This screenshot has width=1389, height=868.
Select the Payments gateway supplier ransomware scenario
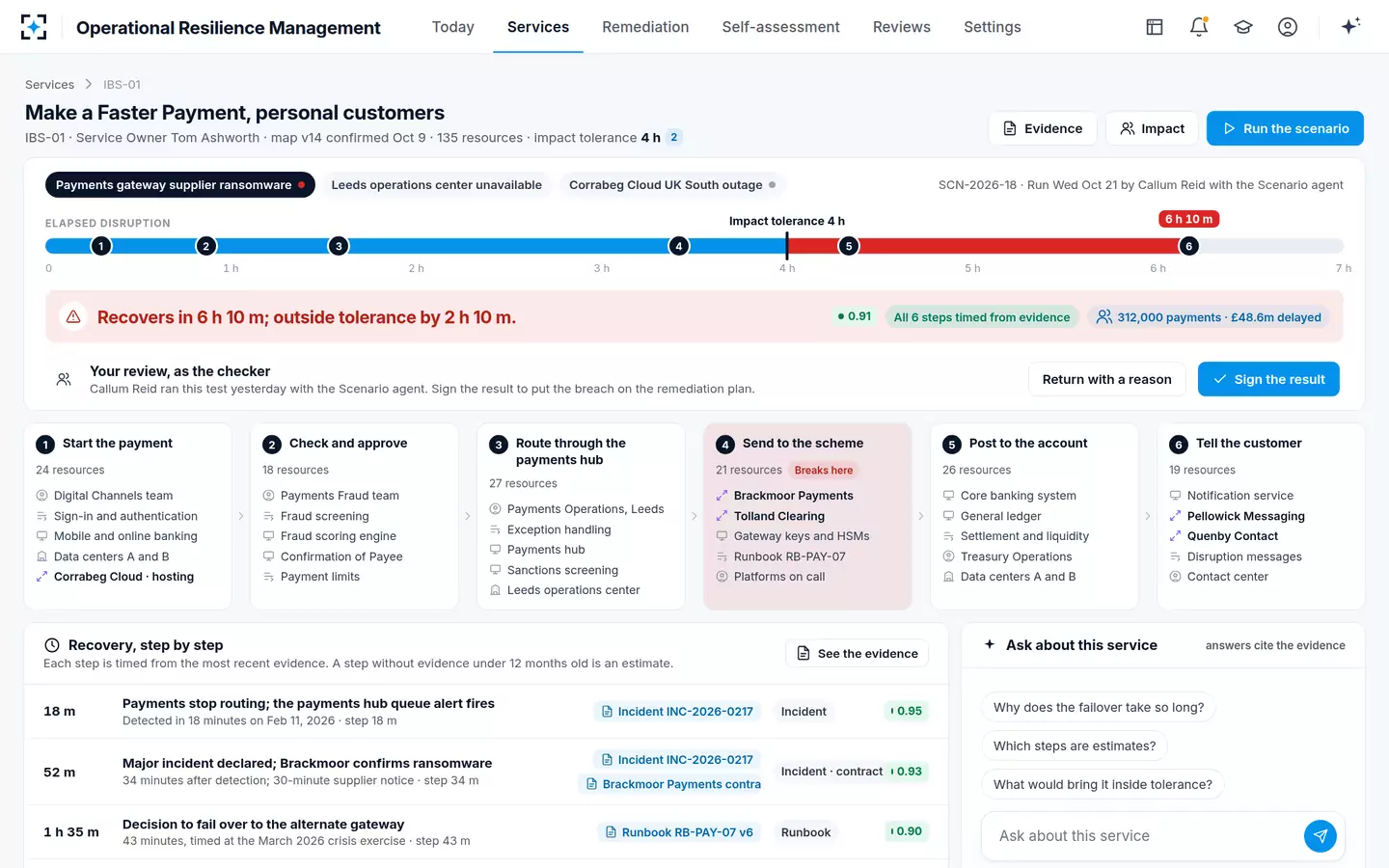180,185
